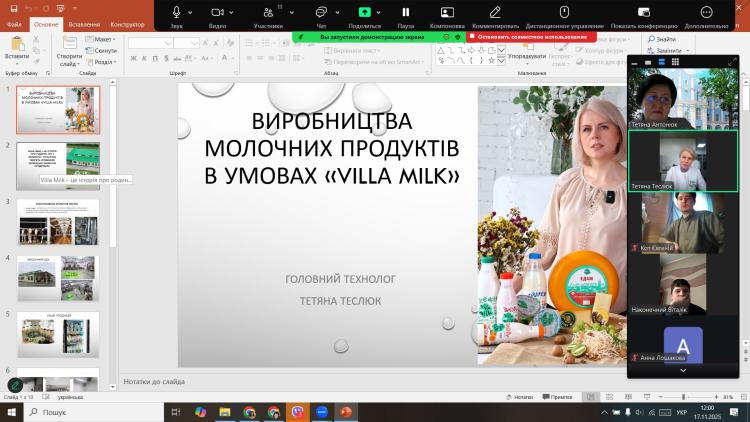Click the zoom in plus button
Image resolution: width=750 pixels, height=422 pixels.
click(716, 397)
